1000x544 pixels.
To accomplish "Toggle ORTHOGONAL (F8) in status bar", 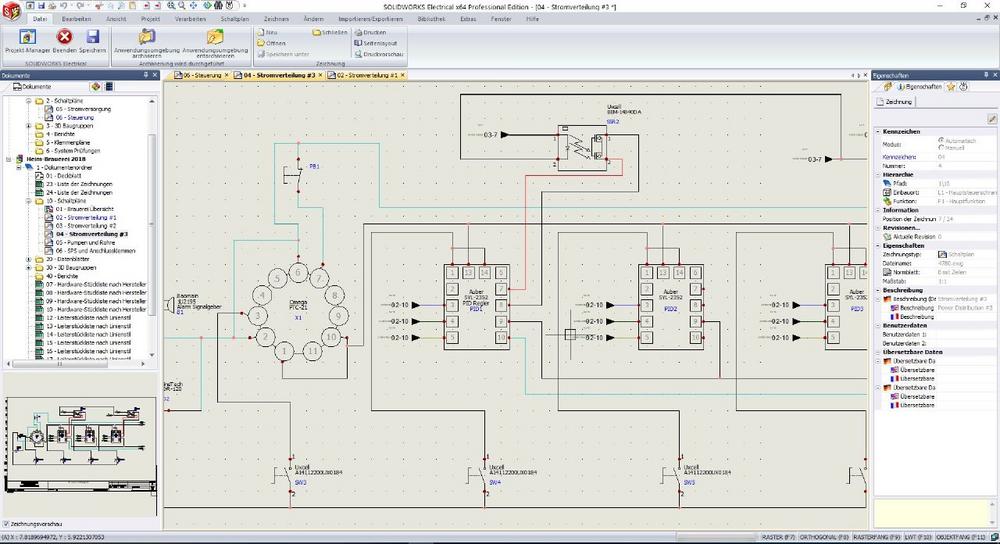I will (x=824, y=538).
